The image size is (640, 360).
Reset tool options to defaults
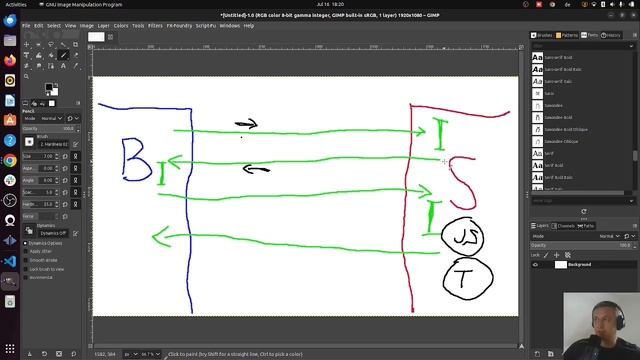(73, 353)
